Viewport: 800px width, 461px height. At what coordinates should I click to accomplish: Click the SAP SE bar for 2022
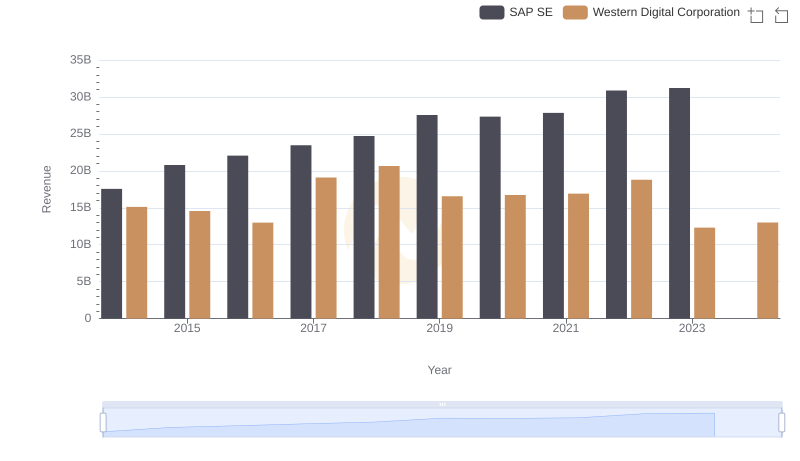click(x=616, y=204)
